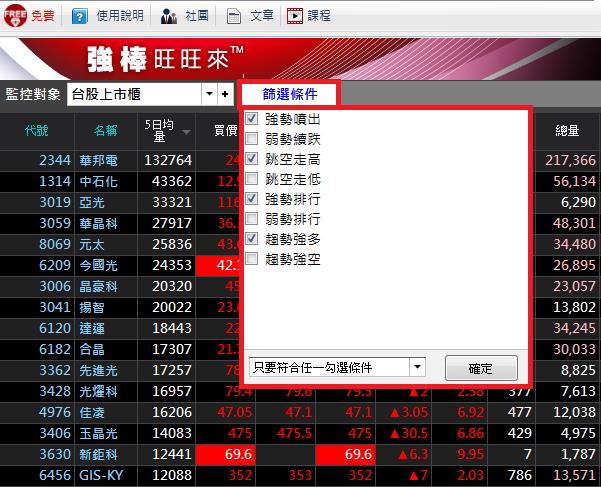Select stock name 揚智

92,307
